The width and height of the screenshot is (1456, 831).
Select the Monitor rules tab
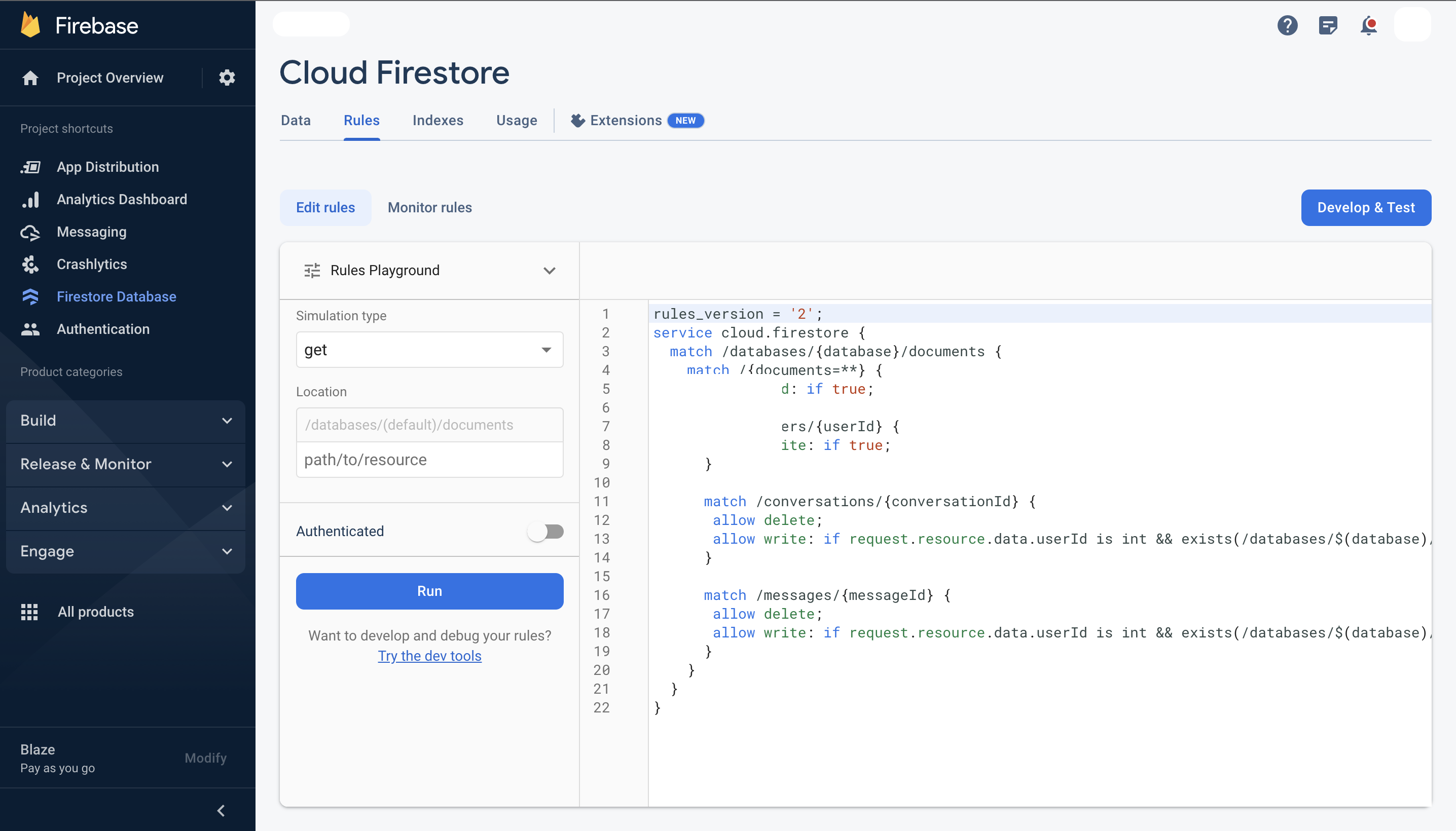coord(430,208)
